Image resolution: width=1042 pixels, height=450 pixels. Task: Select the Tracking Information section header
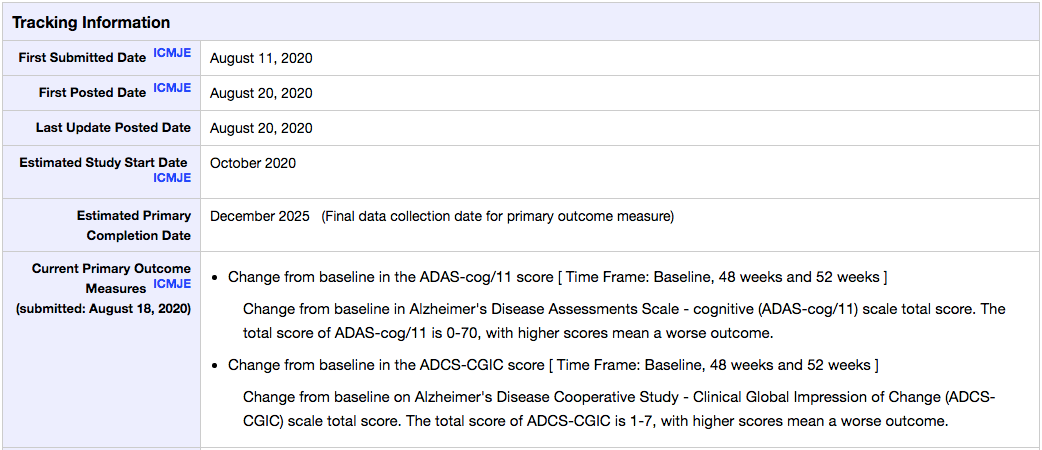click(91, 22)
